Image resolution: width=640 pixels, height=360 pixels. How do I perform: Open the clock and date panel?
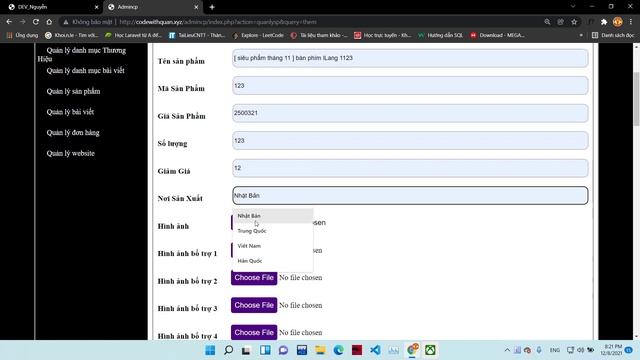(x=611, y=350)
